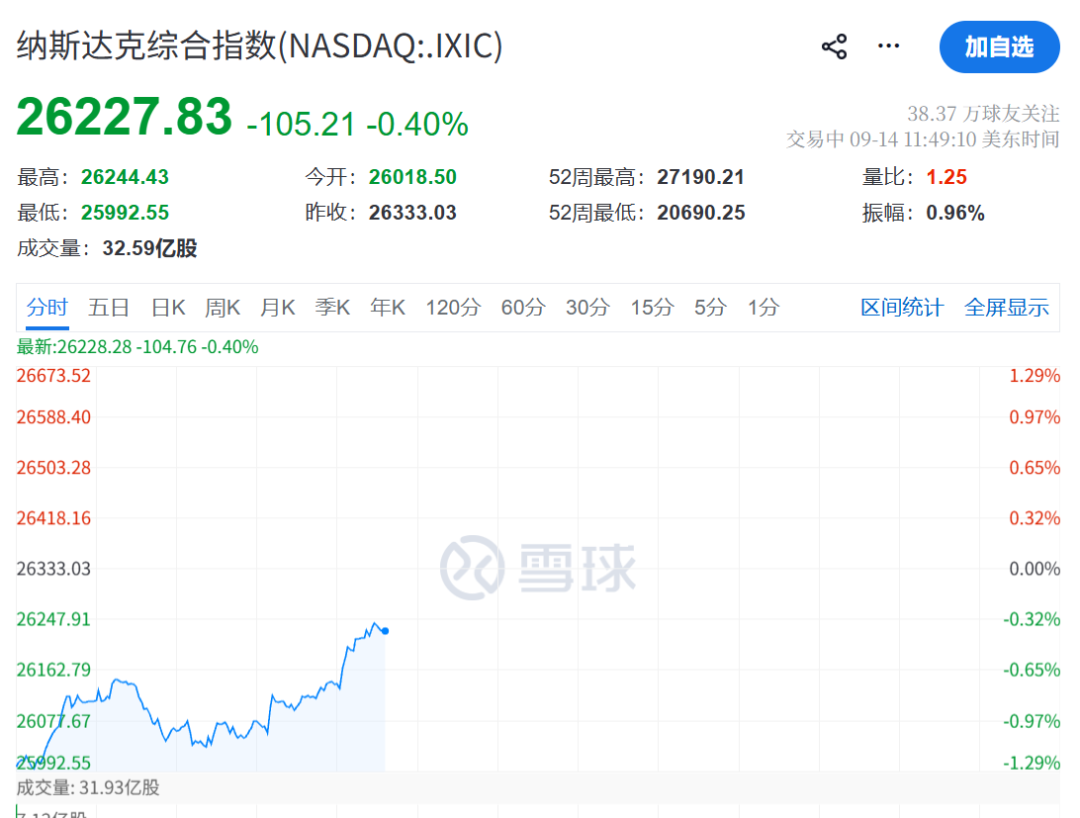1080x818 pixels.
Task: Open the three-dot more options menu
Action: click(x=889, y=46)
